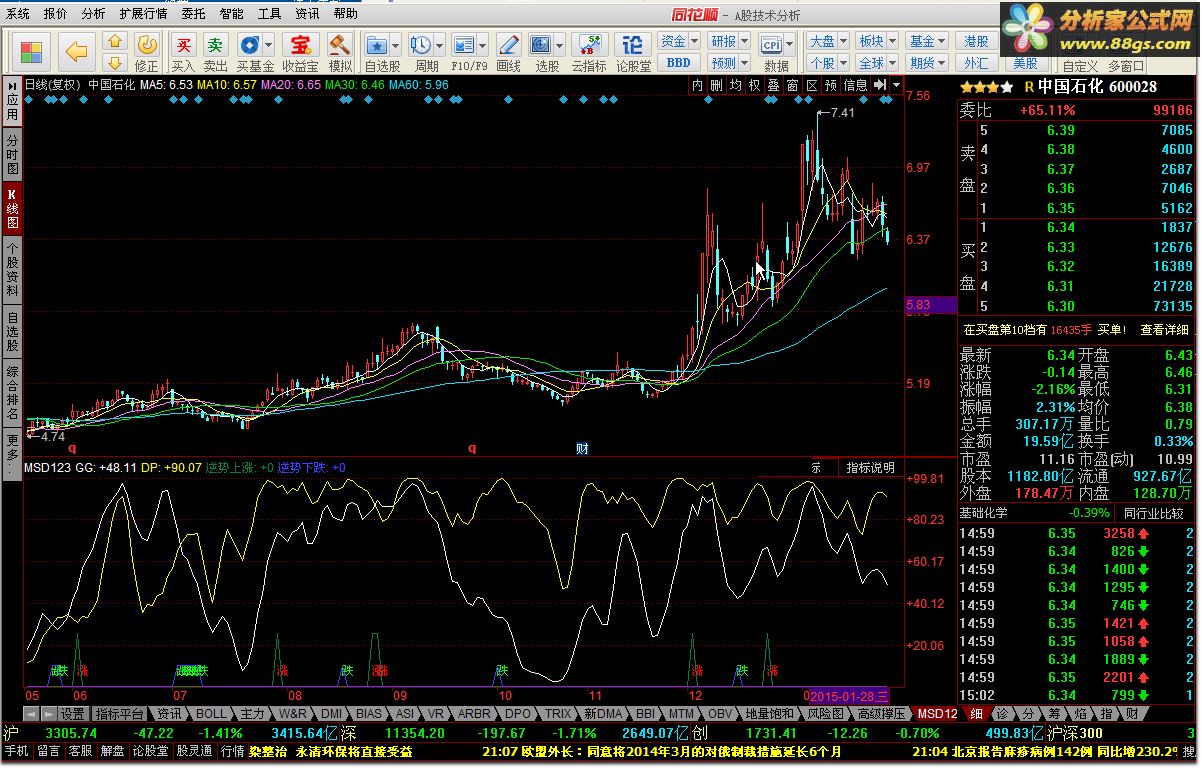Click the indicator tab scroll-left arrow
This screenshot has height=768, width=1202.
tap(31, 714)
